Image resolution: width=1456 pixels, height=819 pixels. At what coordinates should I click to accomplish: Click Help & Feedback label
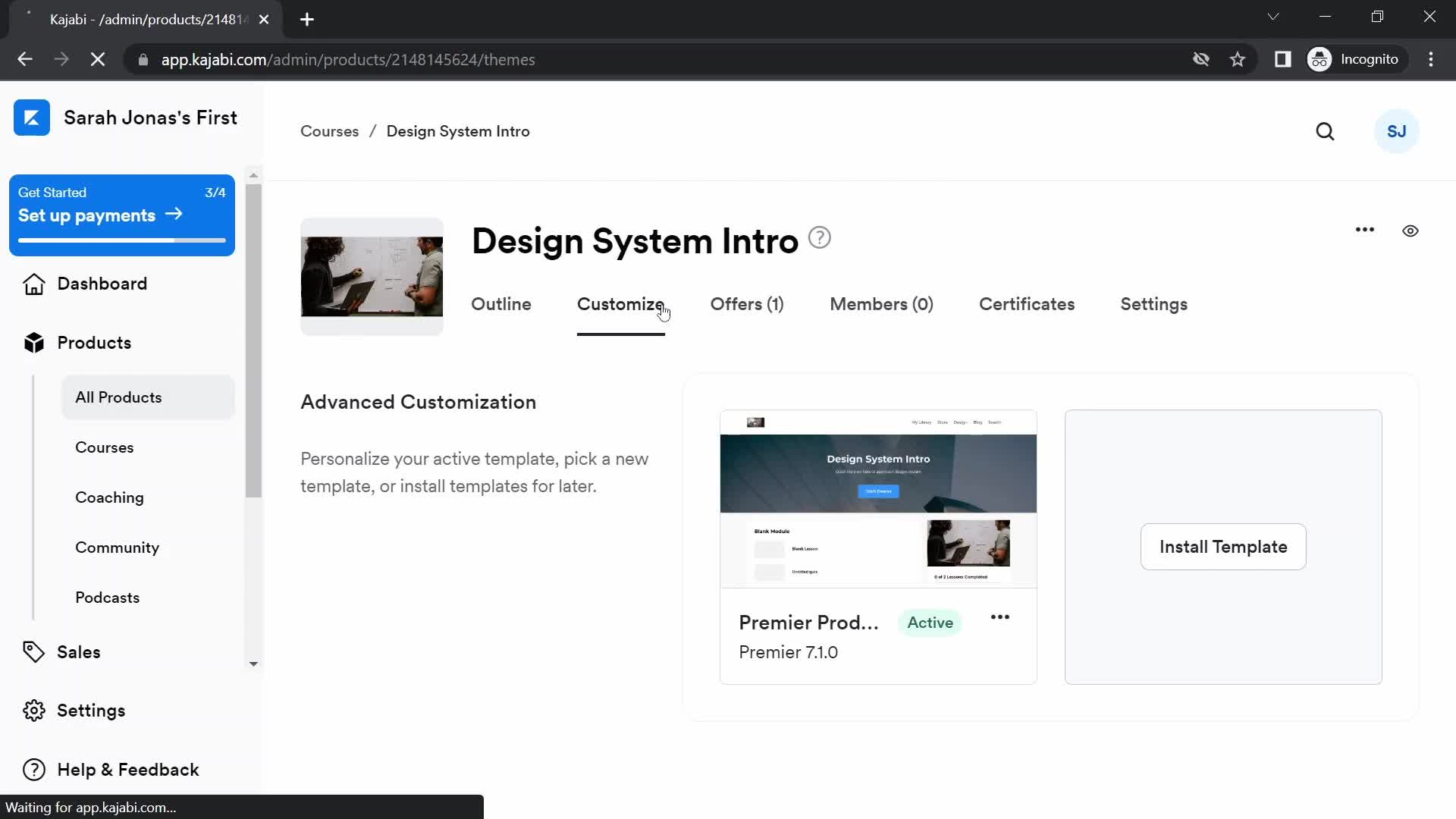coord(127,770)
